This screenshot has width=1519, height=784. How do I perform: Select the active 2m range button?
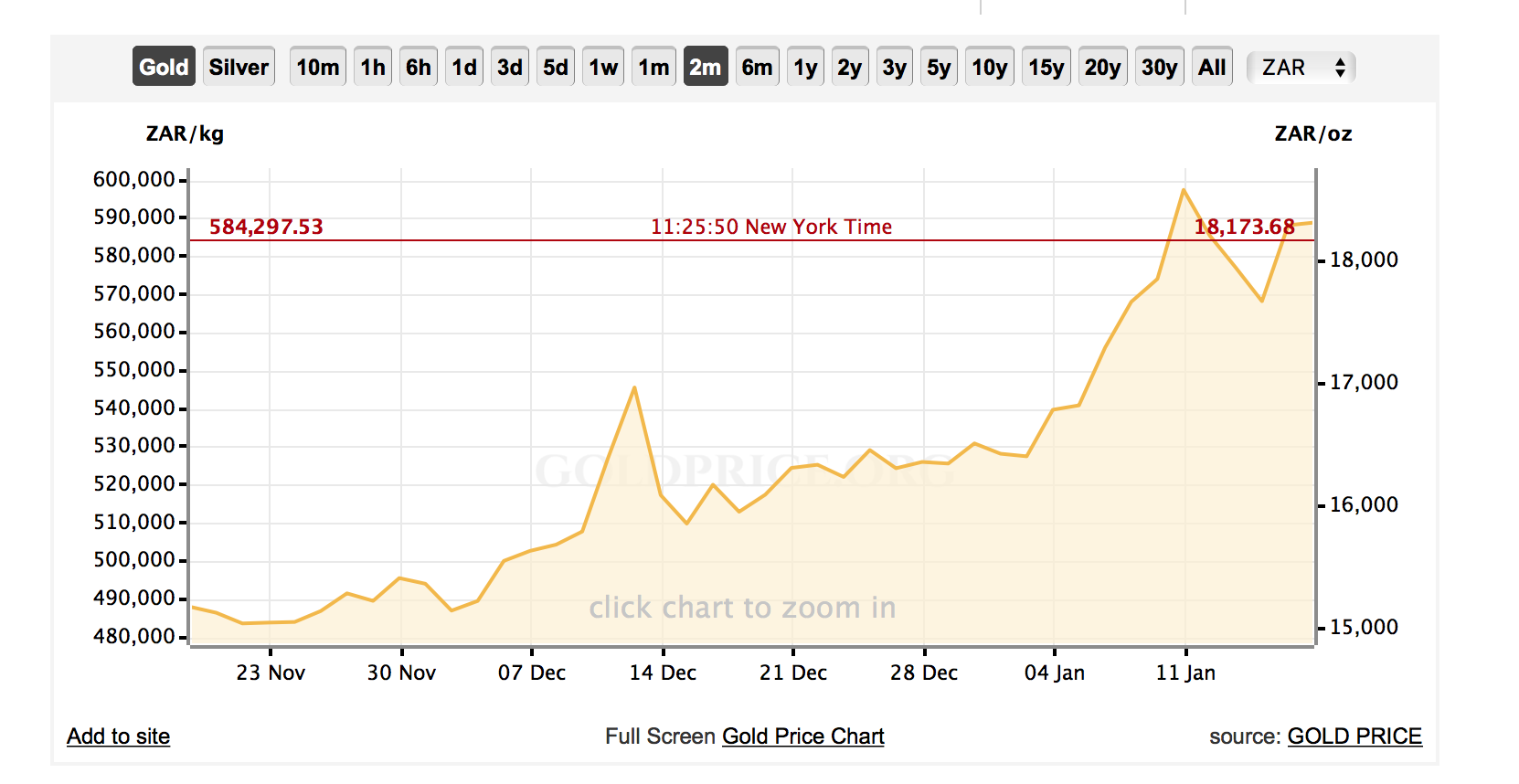pyautogui.click(x=706, y=67)
